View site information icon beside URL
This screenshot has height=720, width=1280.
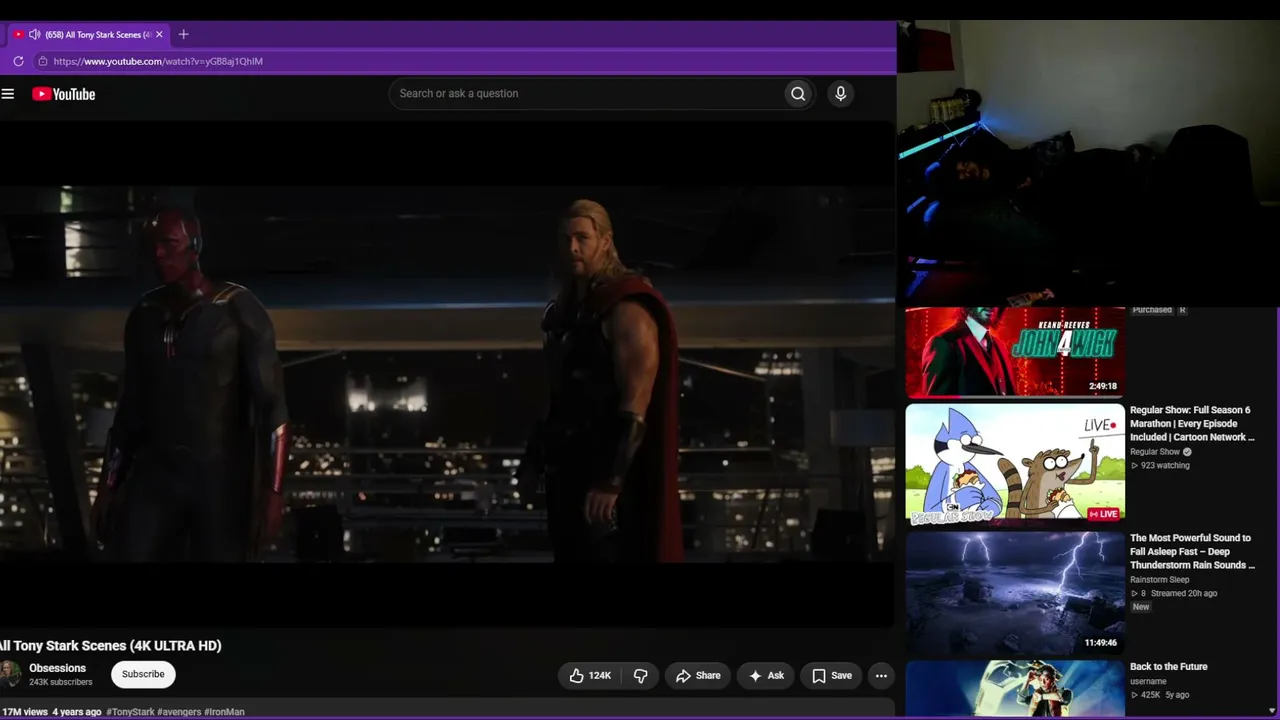pos(42,61)
